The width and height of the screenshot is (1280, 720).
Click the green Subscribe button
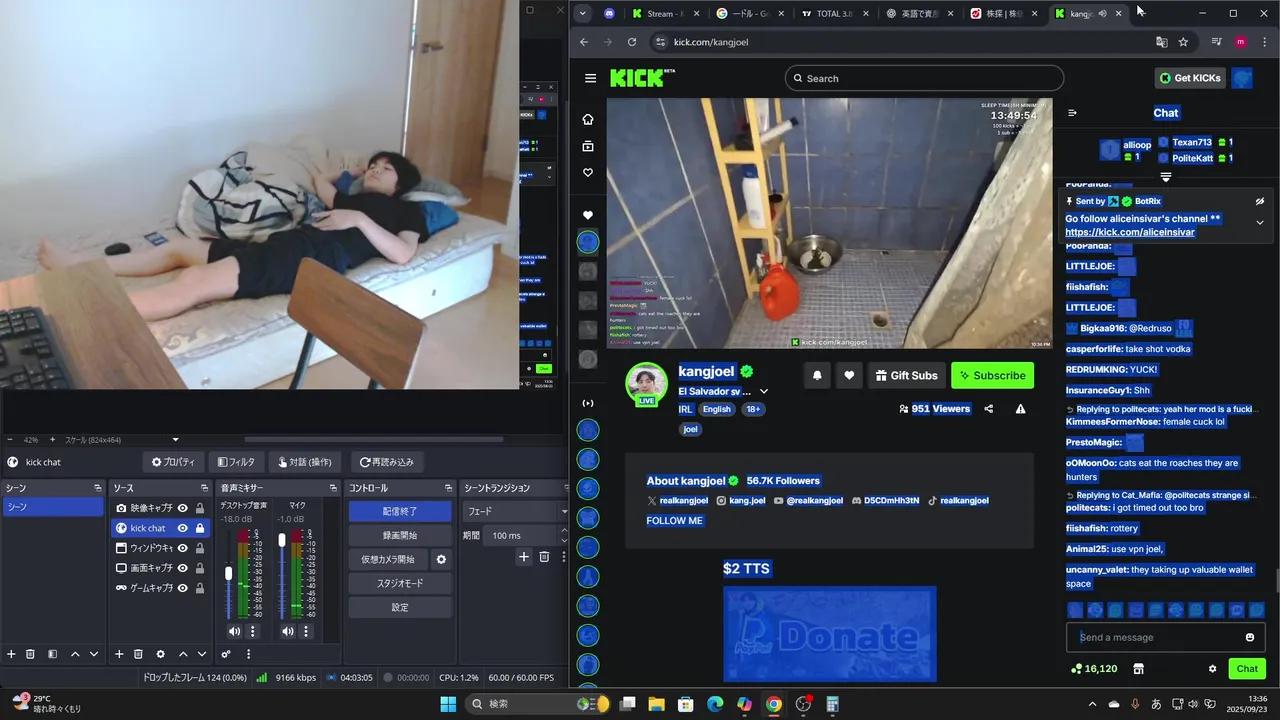tap(992, 375)
